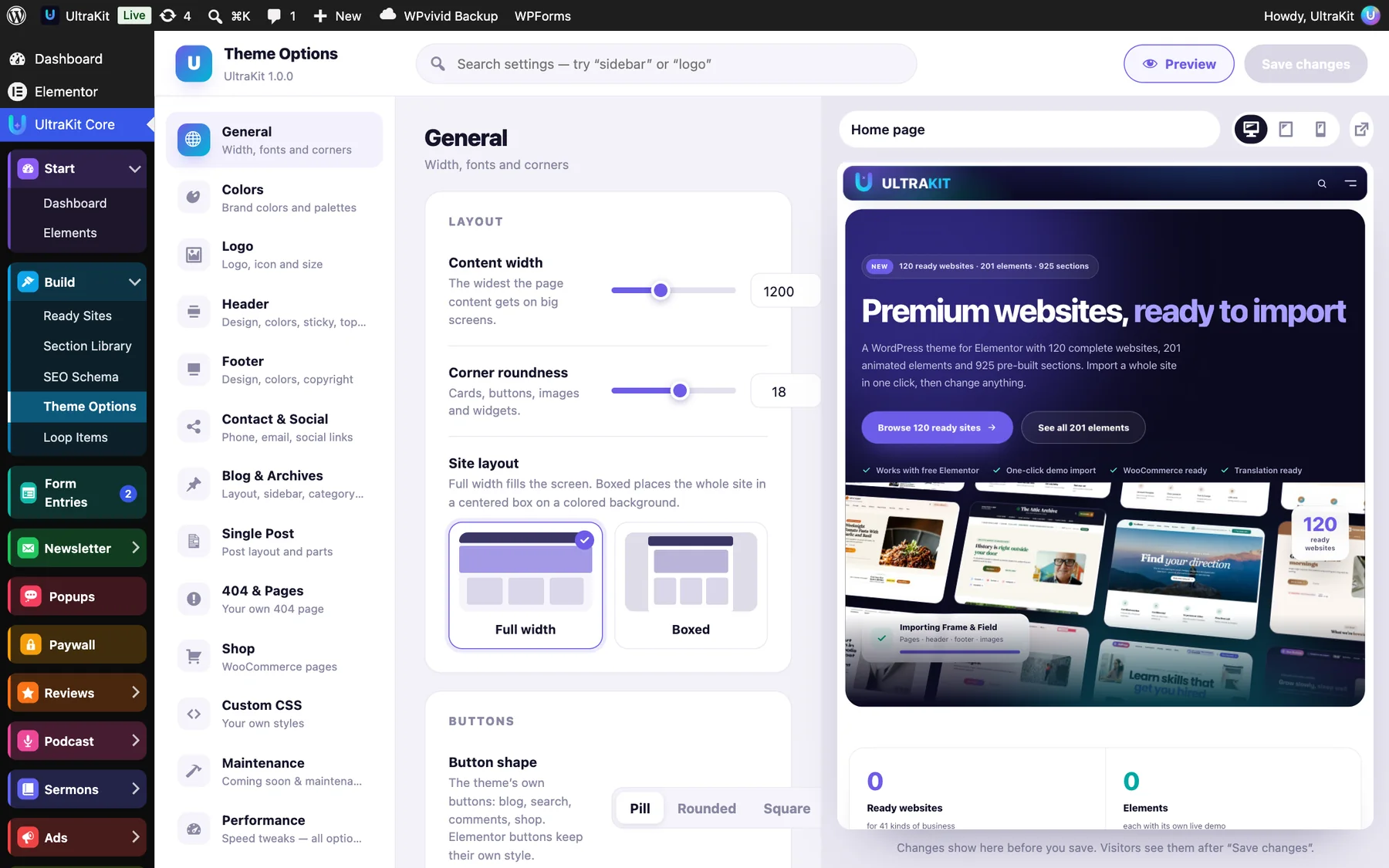The image size is (1389, 868).
Task: Click the Preview button
Action: [x=1178, y=64]
